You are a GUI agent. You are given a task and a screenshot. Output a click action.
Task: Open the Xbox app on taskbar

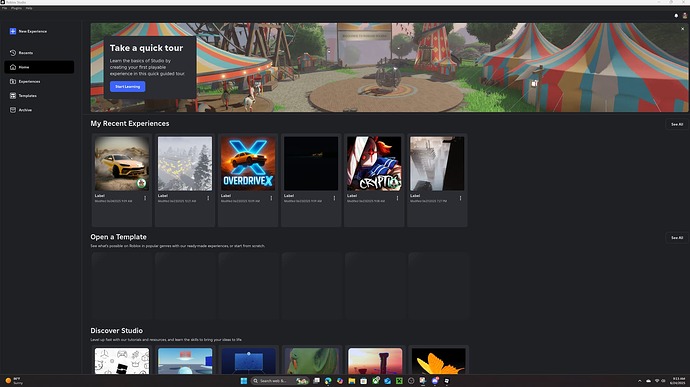click(x=376, y=381)
